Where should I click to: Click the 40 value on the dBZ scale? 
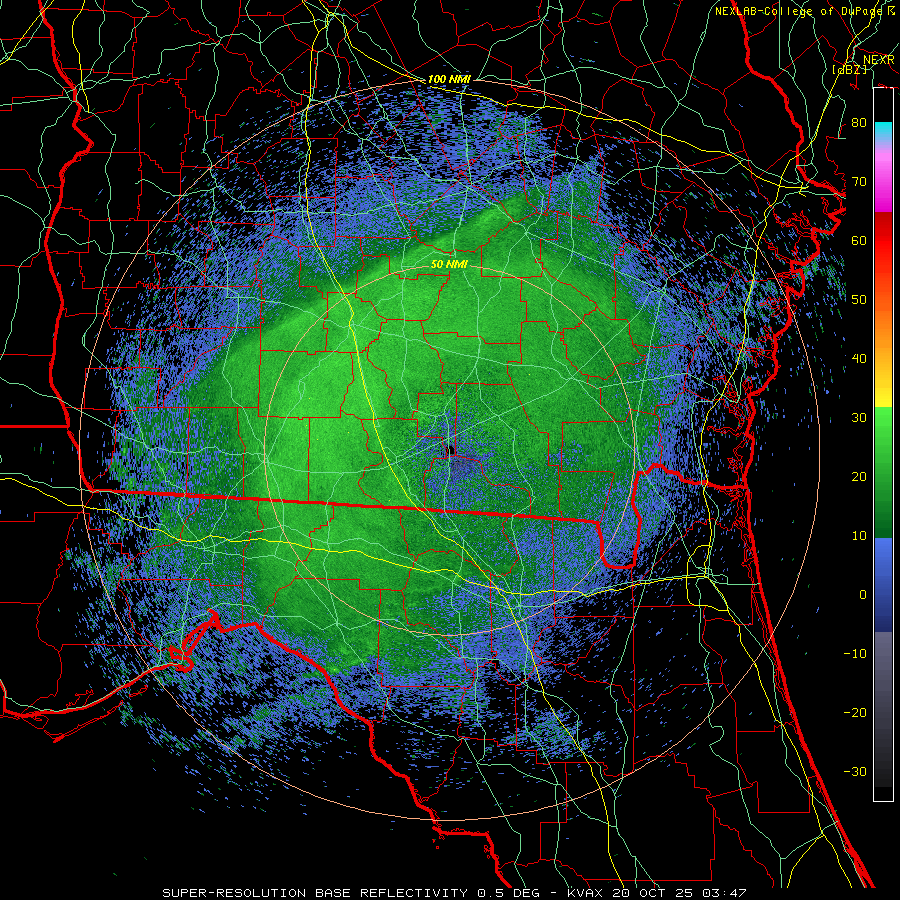pos(859,359)
